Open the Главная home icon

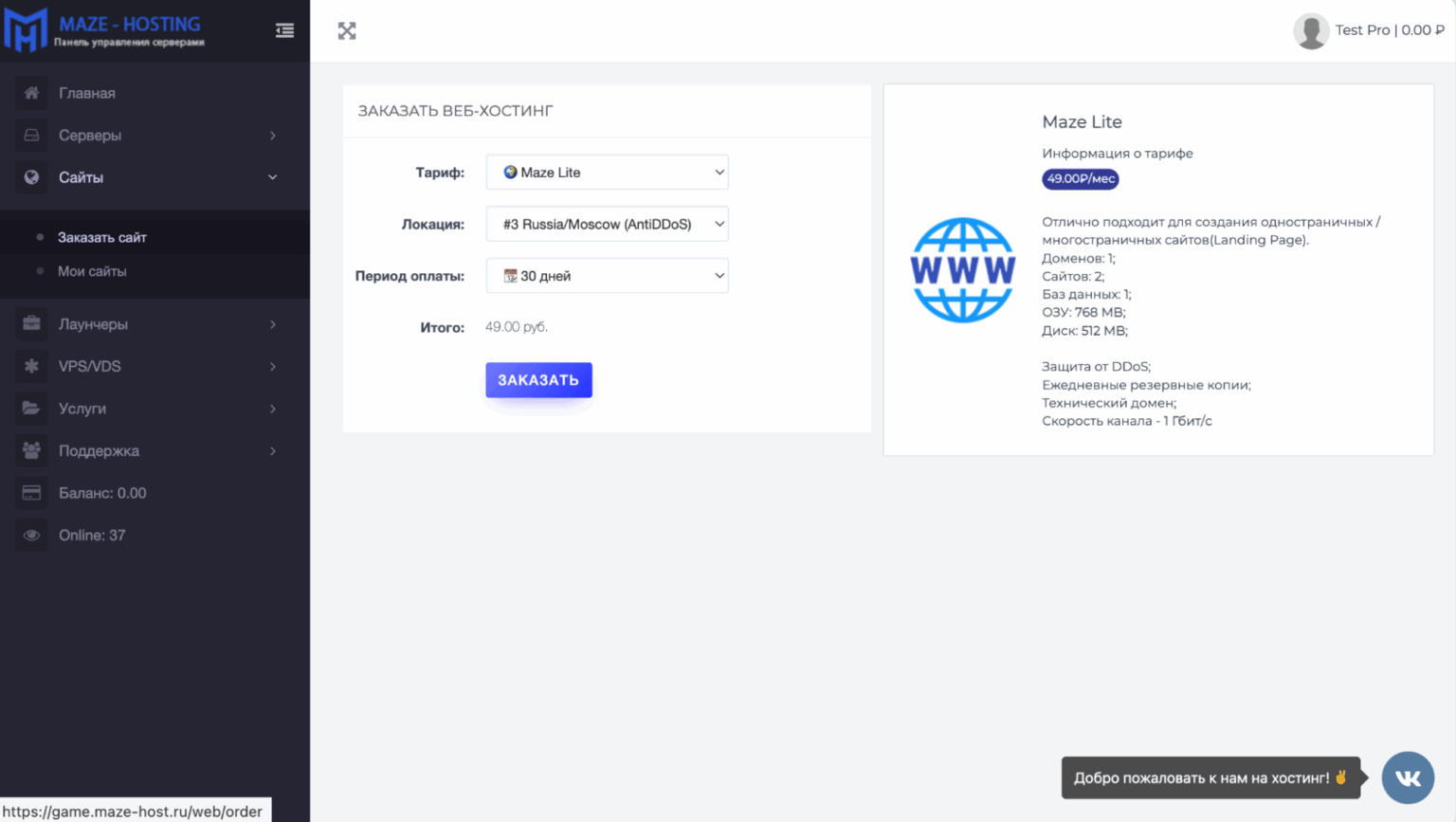click(31, 92)
